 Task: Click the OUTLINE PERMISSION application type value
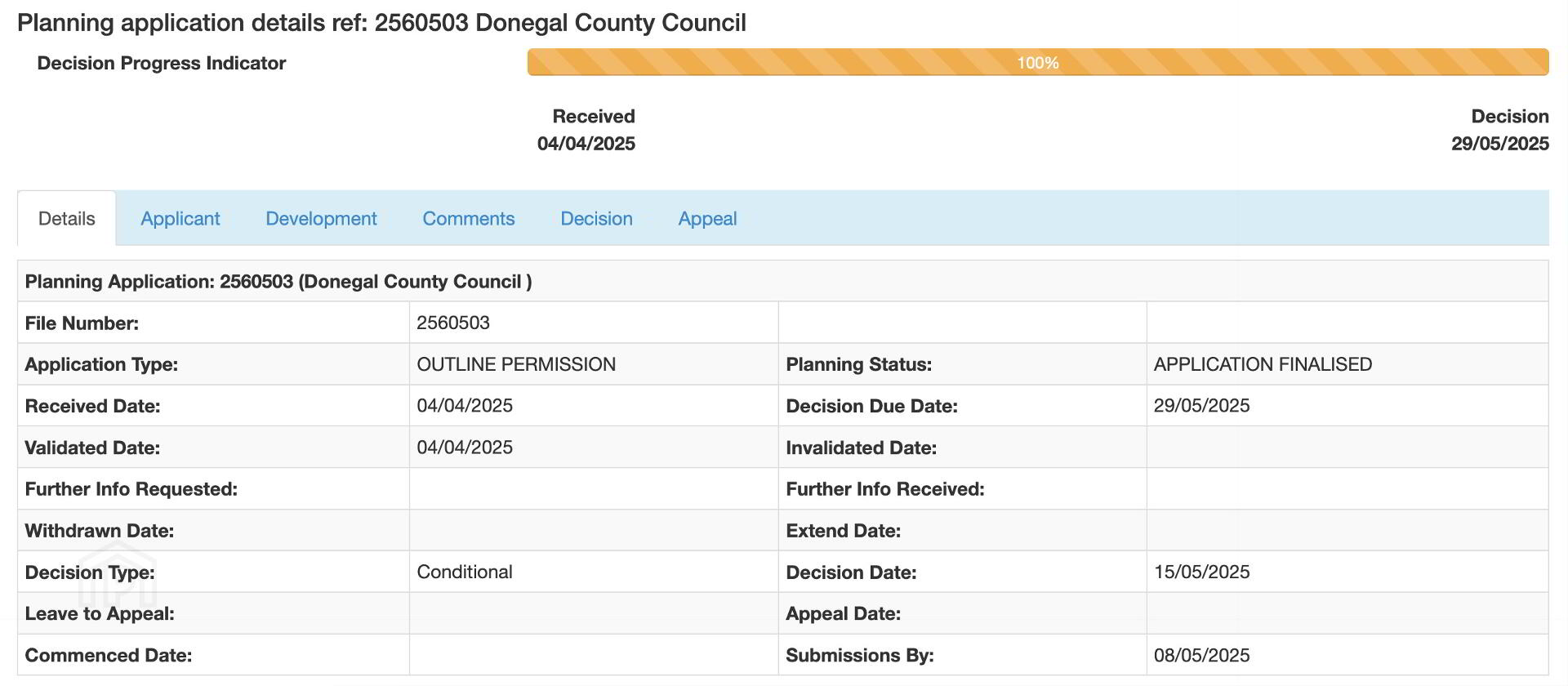(516, 364)
